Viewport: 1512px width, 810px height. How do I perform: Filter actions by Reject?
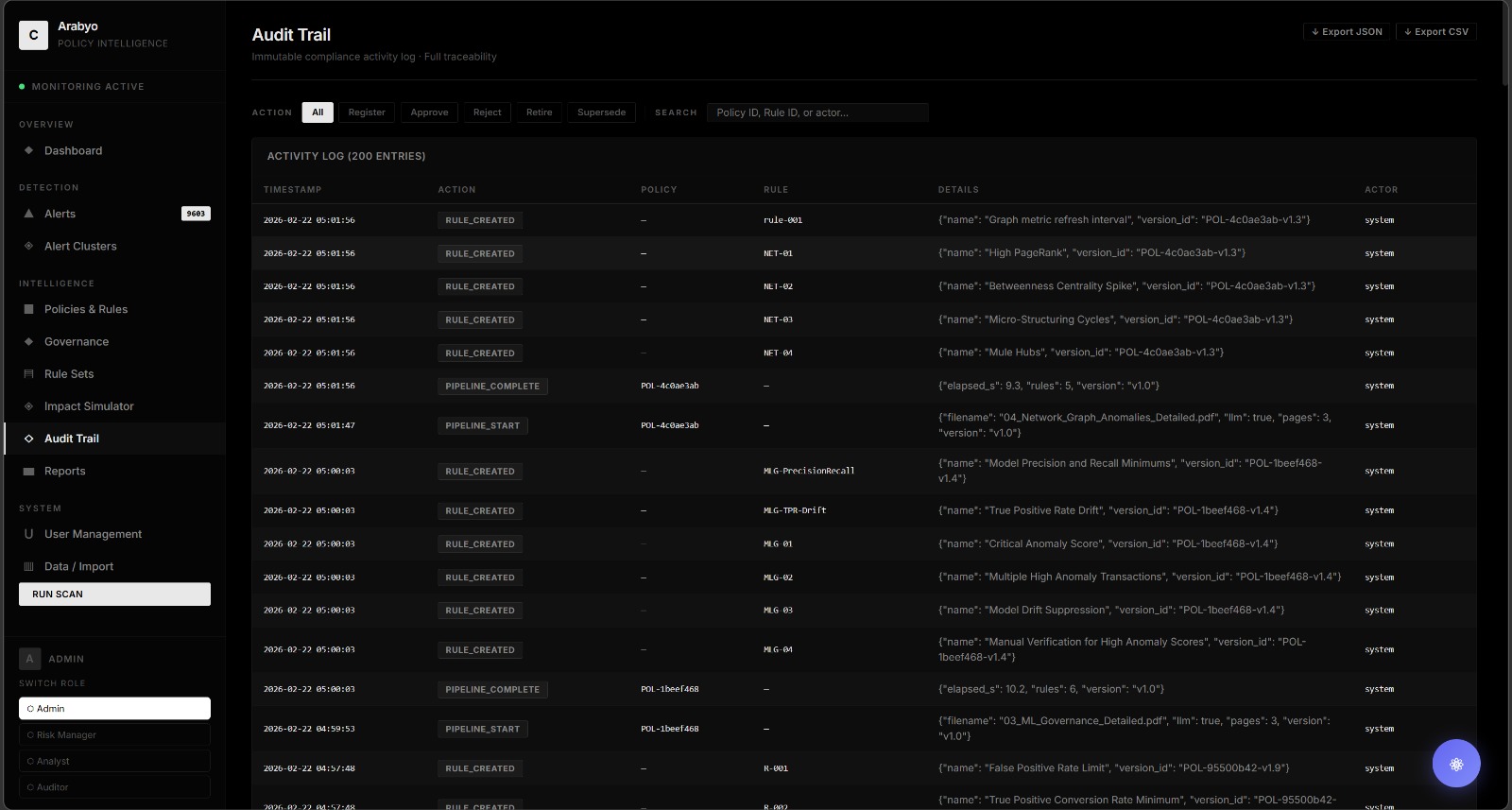click(x=488, y=112)
